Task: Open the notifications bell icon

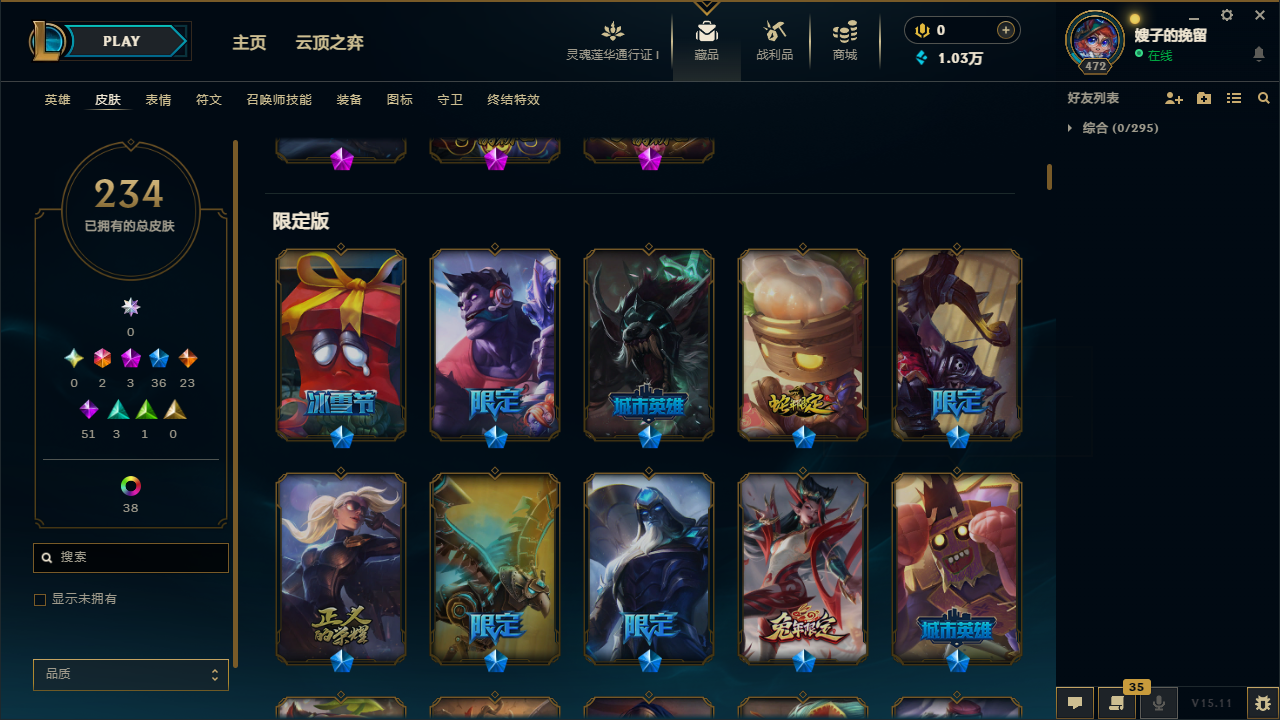Action: [1259, 54]
